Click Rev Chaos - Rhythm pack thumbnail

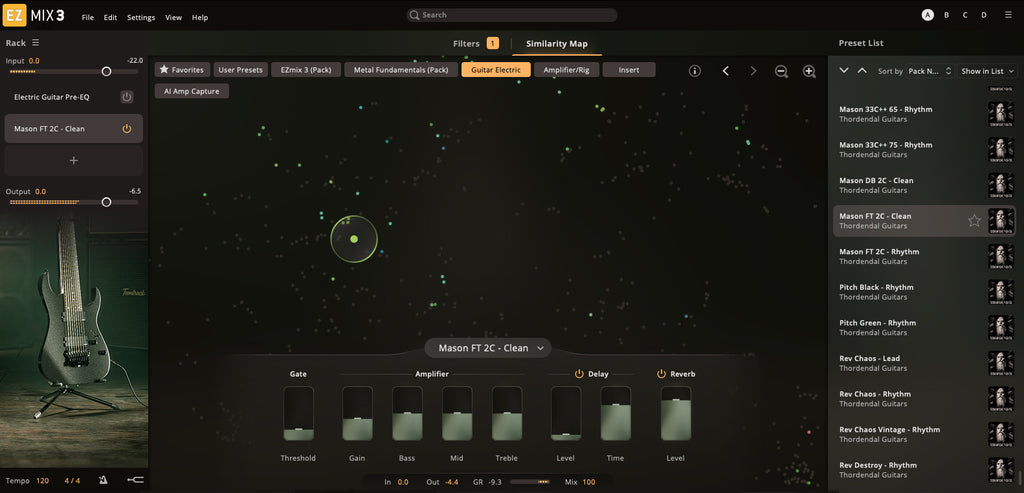(1000, 399)
